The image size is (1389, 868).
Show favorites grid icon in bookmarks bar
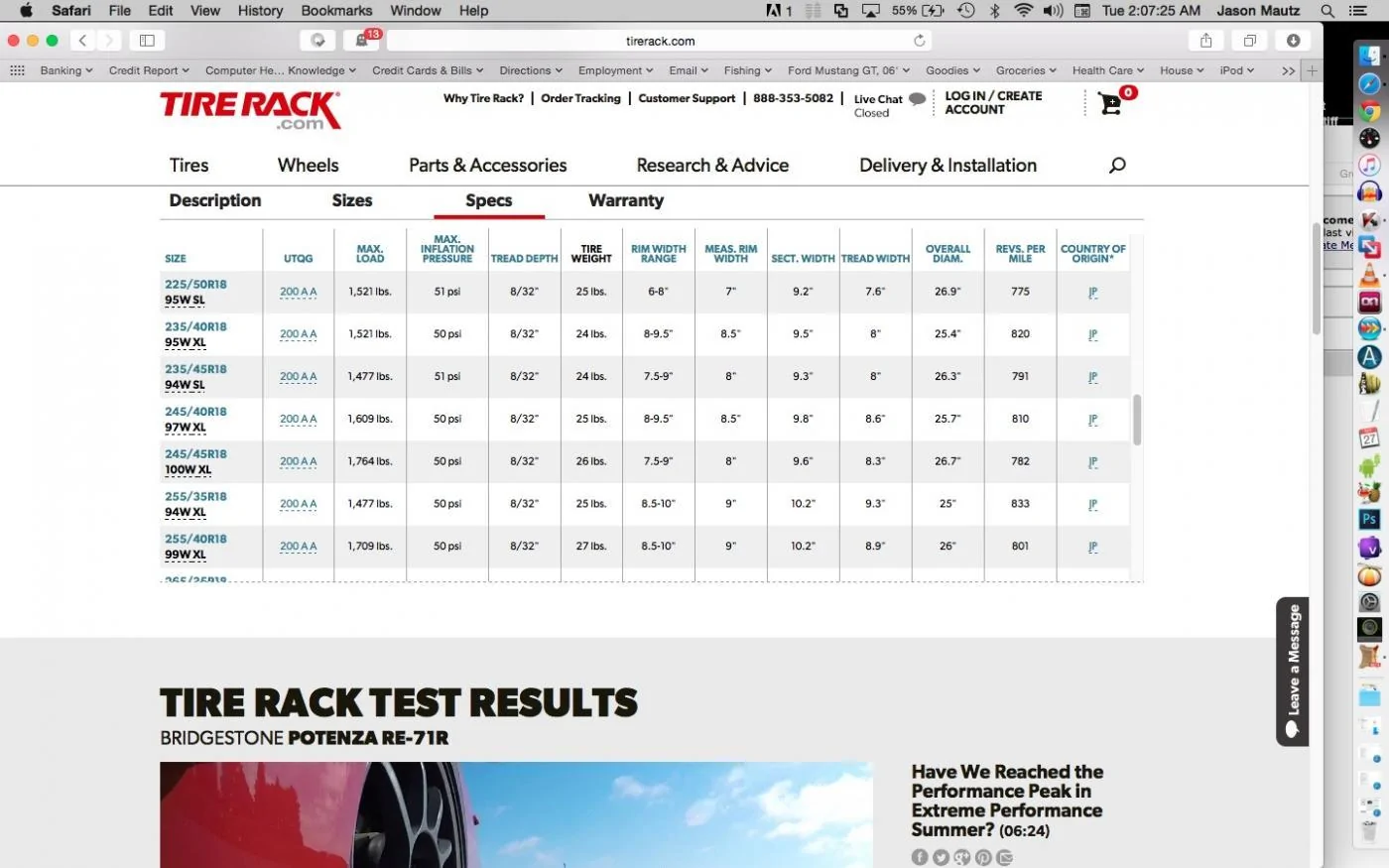17,70
